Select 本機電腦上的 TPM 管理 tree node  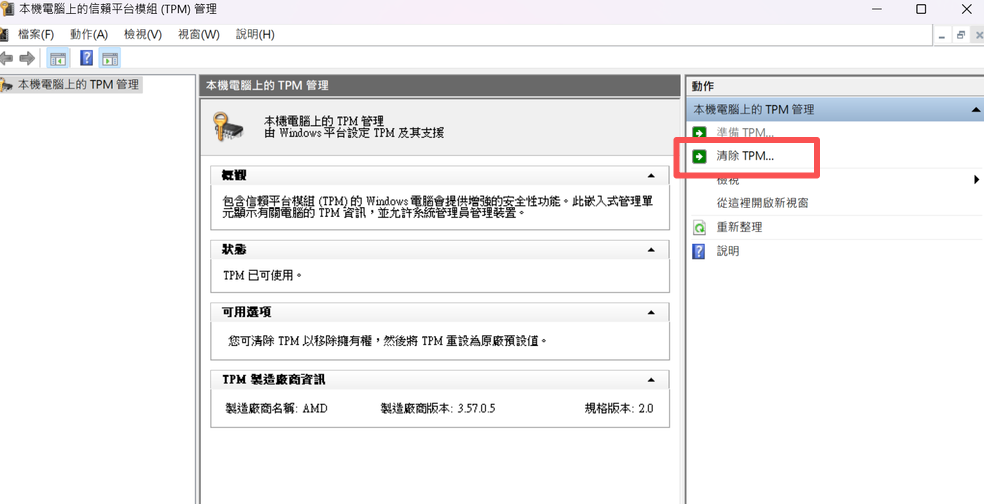(x=78, y=84)
